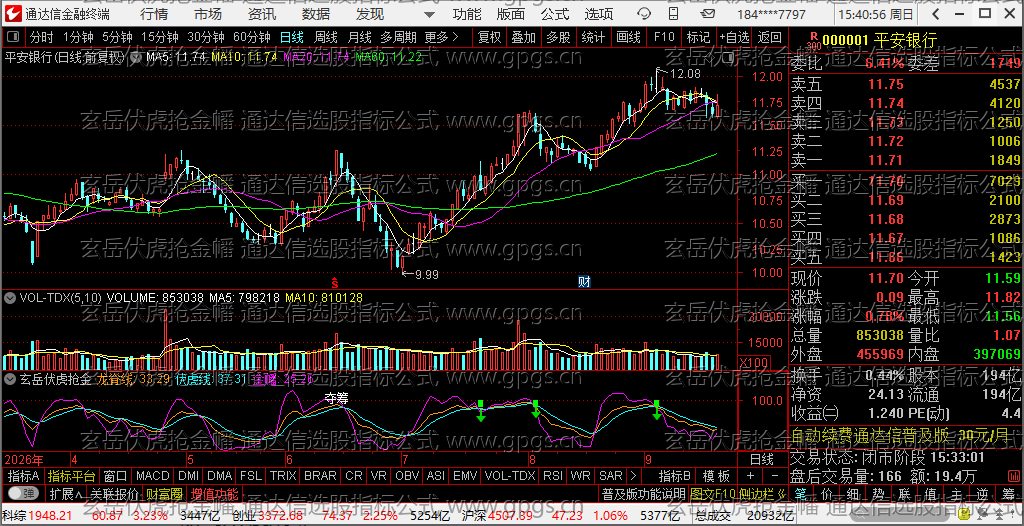The width and height of the screenshot is (1024, 526).
Task: Open 关联报价 panel
Action: [x=114, y=493]
